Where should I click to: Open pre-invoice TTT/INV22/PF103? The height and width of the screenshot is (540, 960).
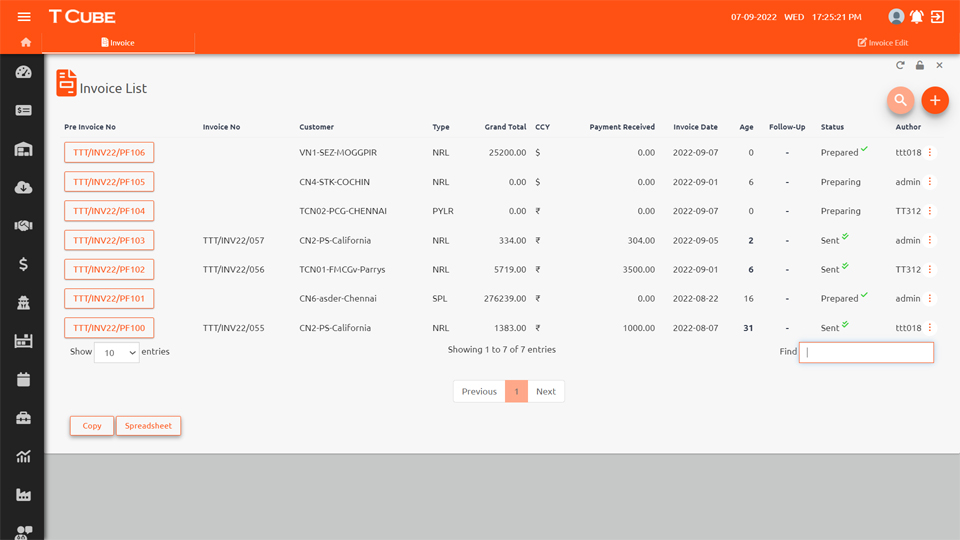pos(109,240)
